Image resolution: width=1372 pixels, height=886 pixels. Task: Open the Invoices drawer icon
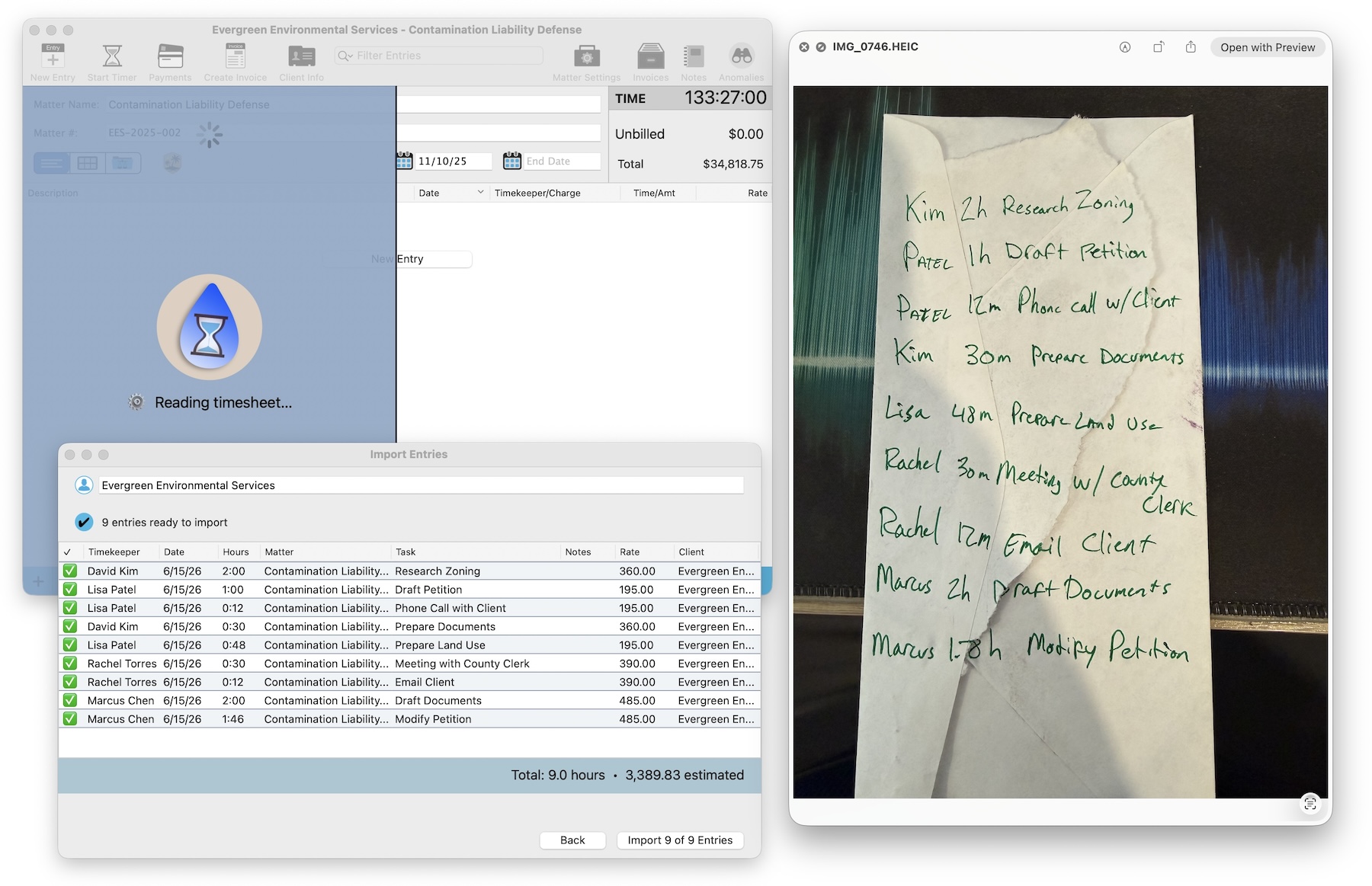[x=651, y=56]
